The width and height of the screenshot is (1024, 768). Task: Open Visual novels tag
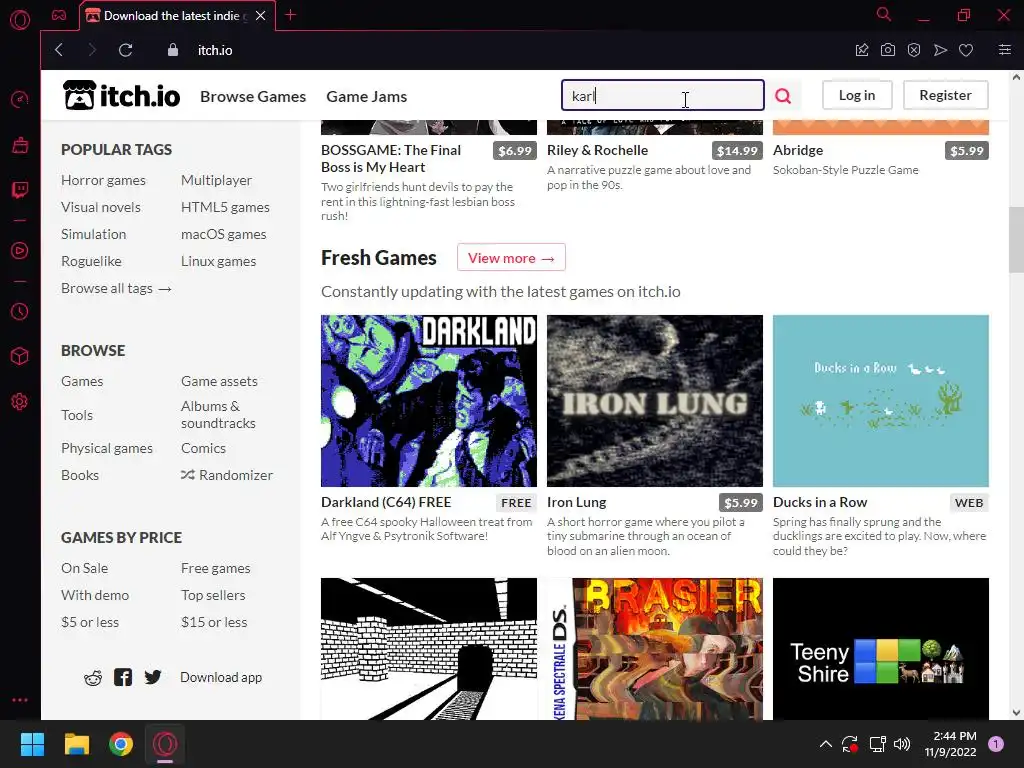click(101, 207)
